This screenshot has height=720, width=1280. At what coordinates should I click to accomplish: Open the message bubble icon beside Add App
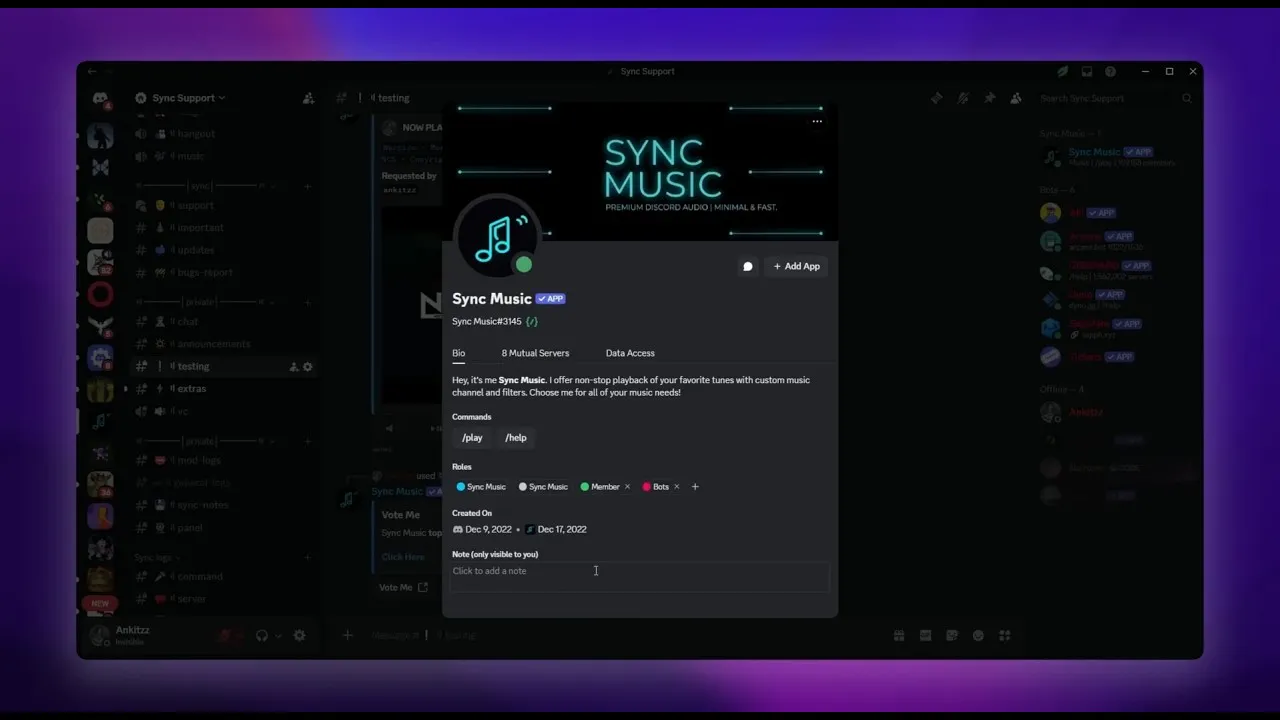[747, 267]
